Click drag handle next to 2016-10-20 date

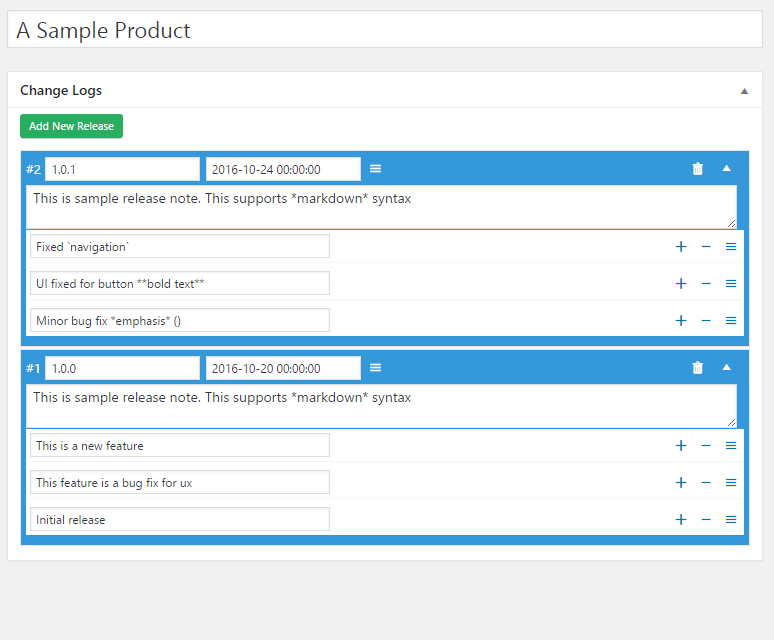click(376, 368)
